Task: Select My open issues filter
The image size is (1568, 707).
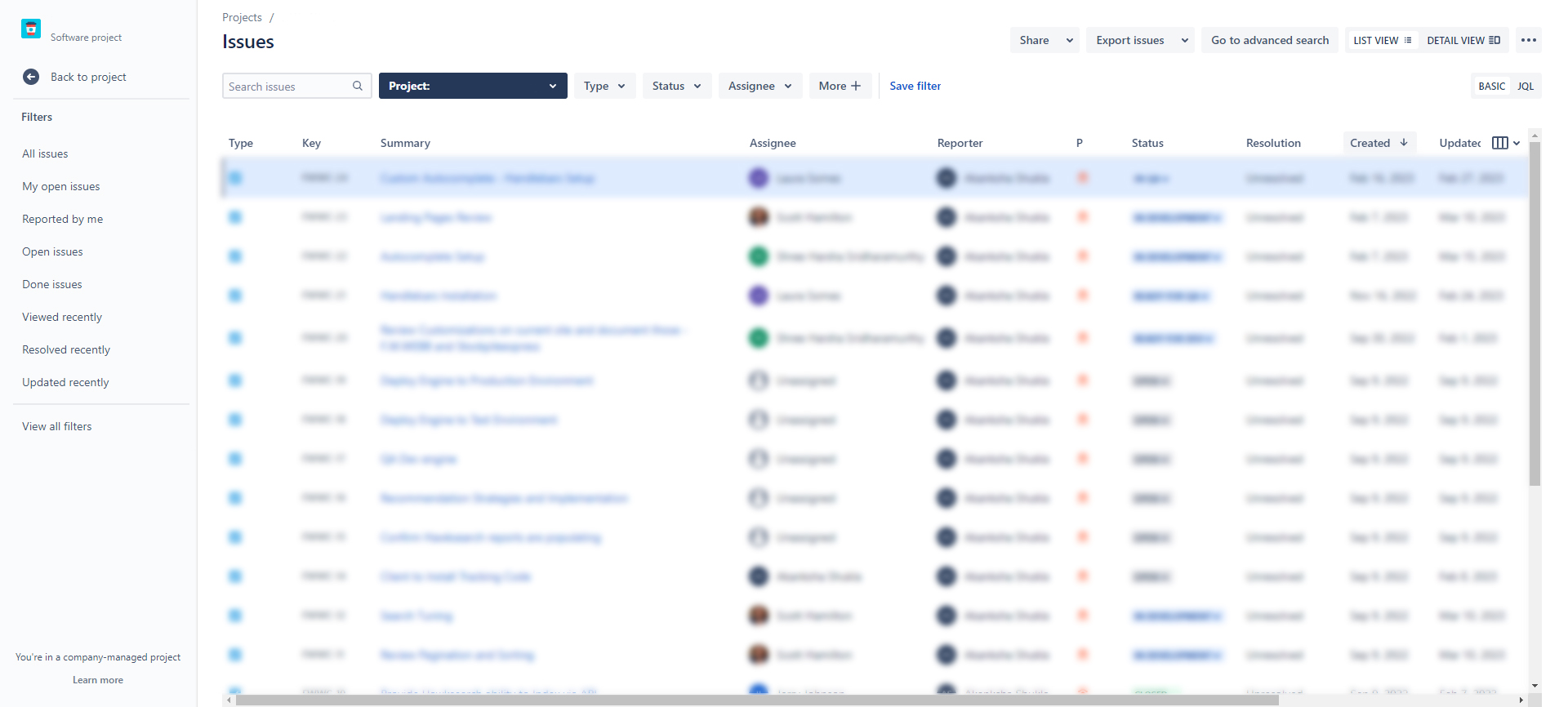Action: pos(61,186)
